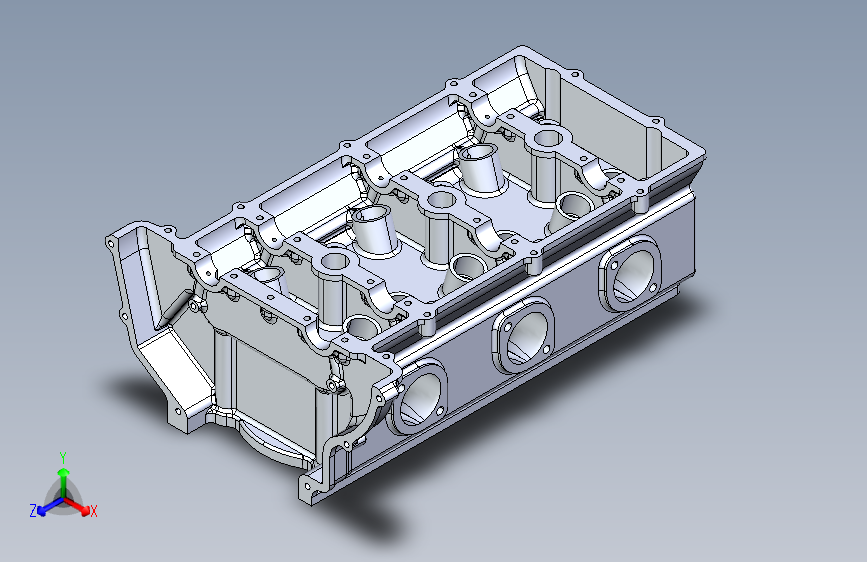
Task: Click the red X axis of the triad
Action: (77, 506)
